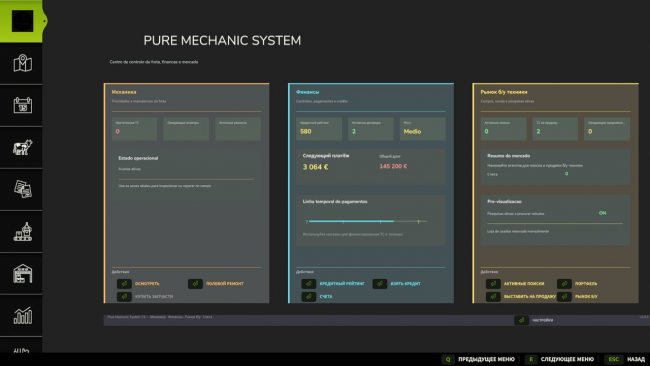Click the Resumo do mercado heading
The width and height of the screenshot is (650, 366).
click(x=509, y=156)
